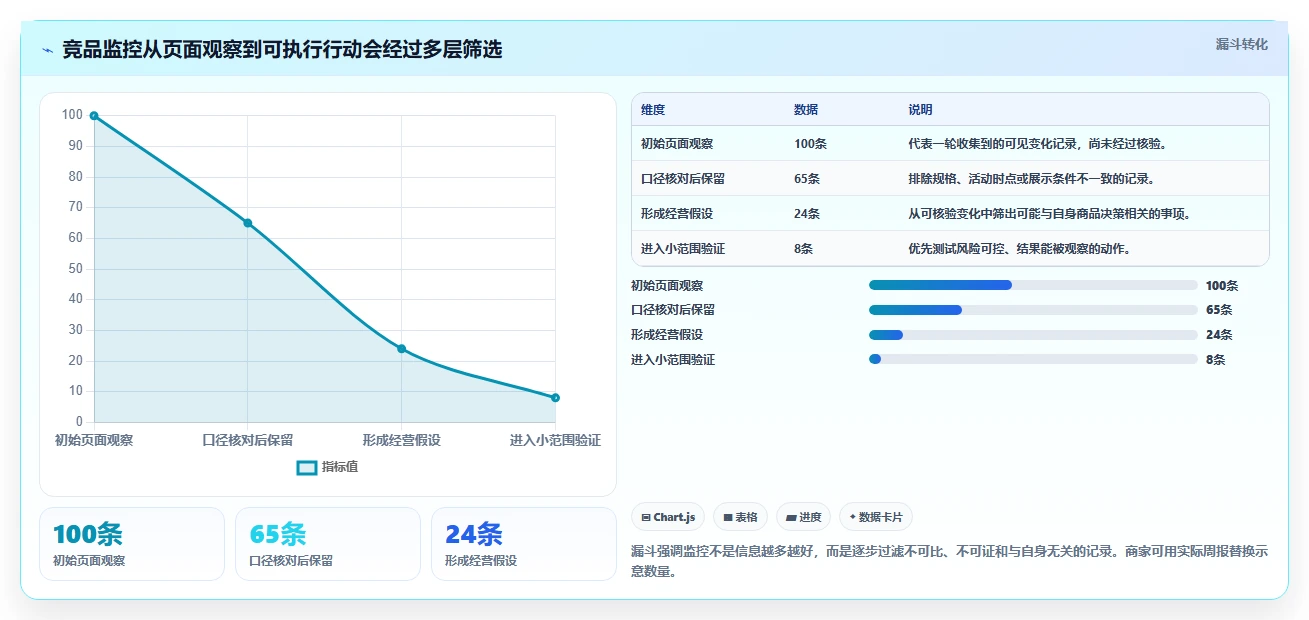The image size is (1309, 620).
Task: Click the 形成经营假设 x-axis label
Action: click(401, 440)
